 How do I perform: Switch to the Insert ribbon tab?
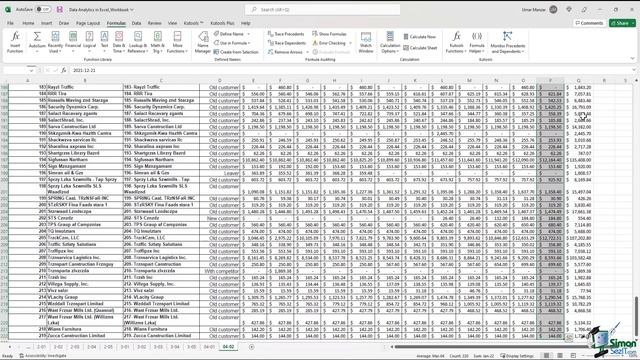(47, 23)
